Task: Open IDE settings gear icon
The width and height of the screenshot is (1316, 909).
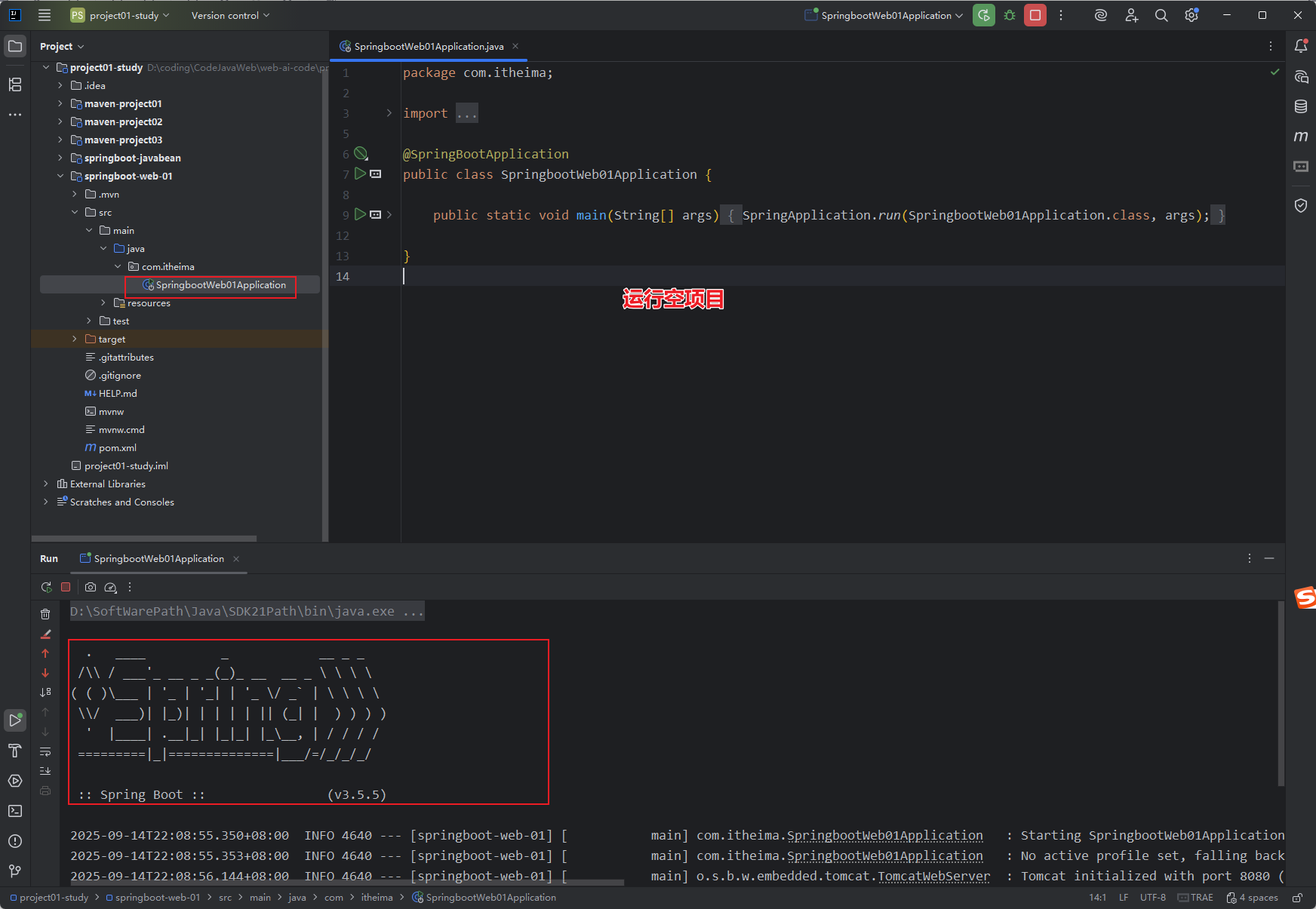Action: (x=1191, y=15)
